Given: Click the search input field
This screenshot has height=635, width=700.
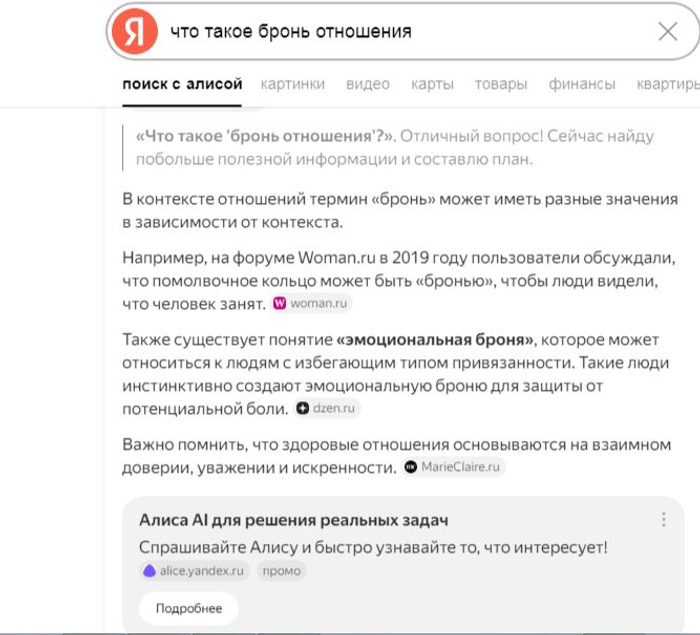Looking at the screenshot, I should 400,32.
